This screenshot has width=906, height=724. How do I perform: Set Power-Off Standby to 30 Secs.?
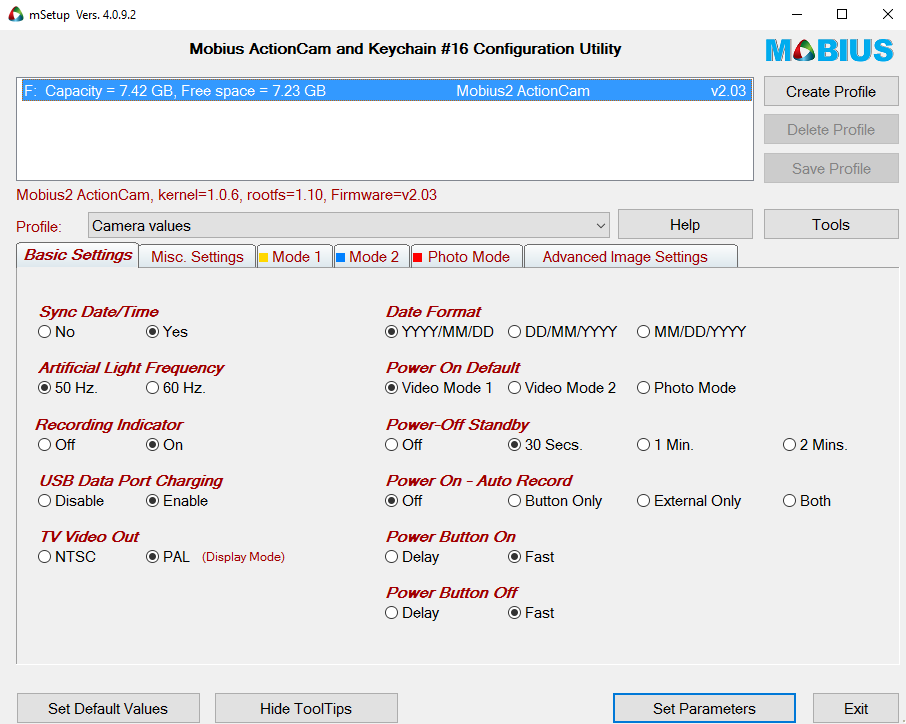click(545, 445)
